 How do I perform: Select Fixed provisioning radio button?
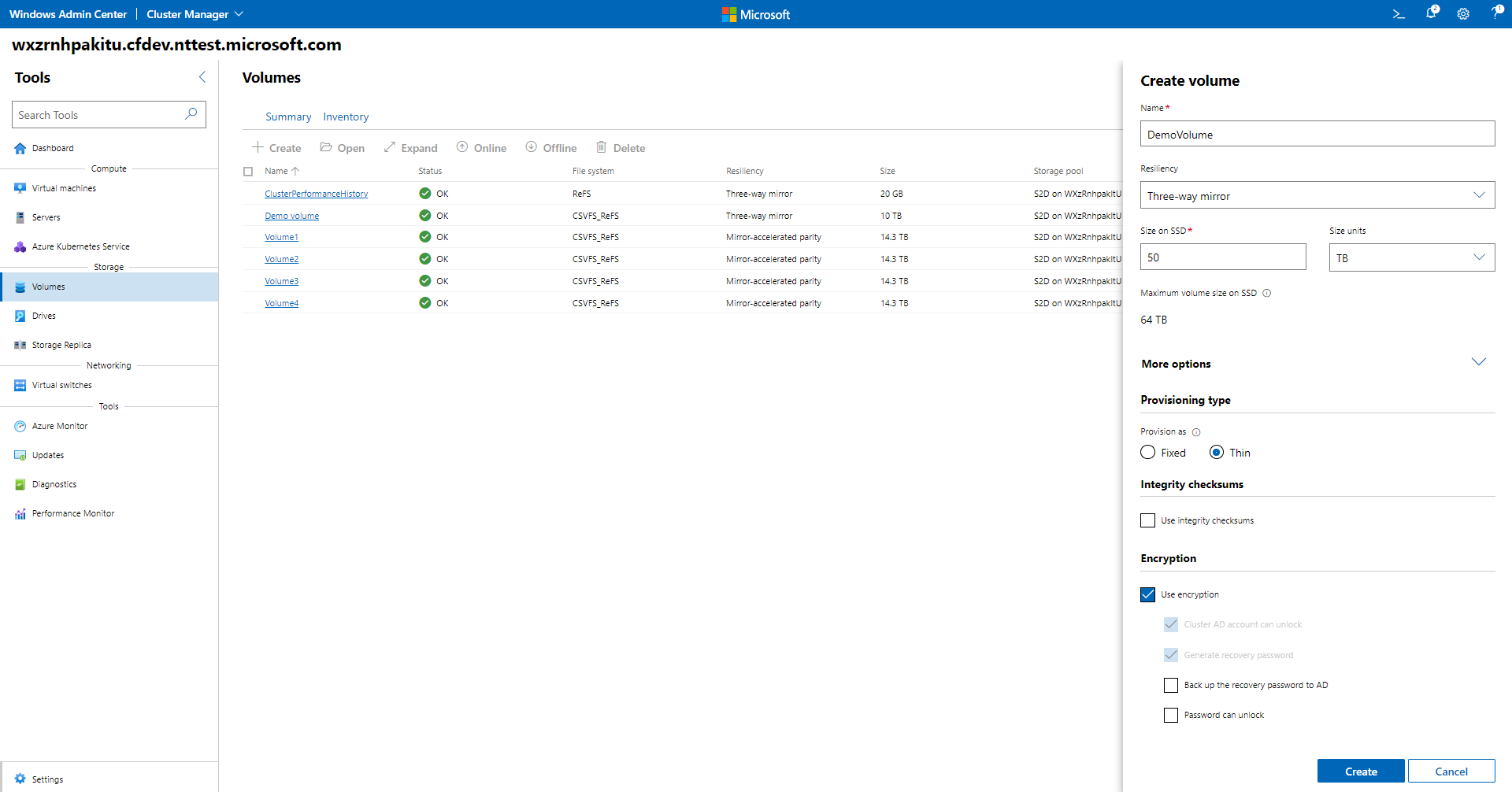coord(1148,453)
